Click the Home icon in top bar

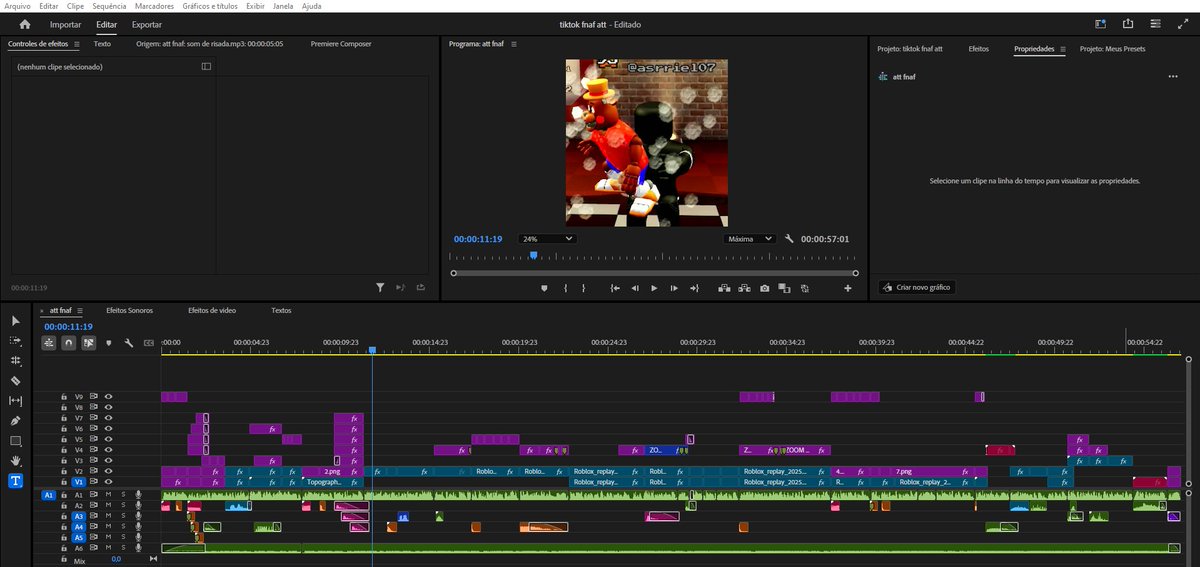coord(25,24)
